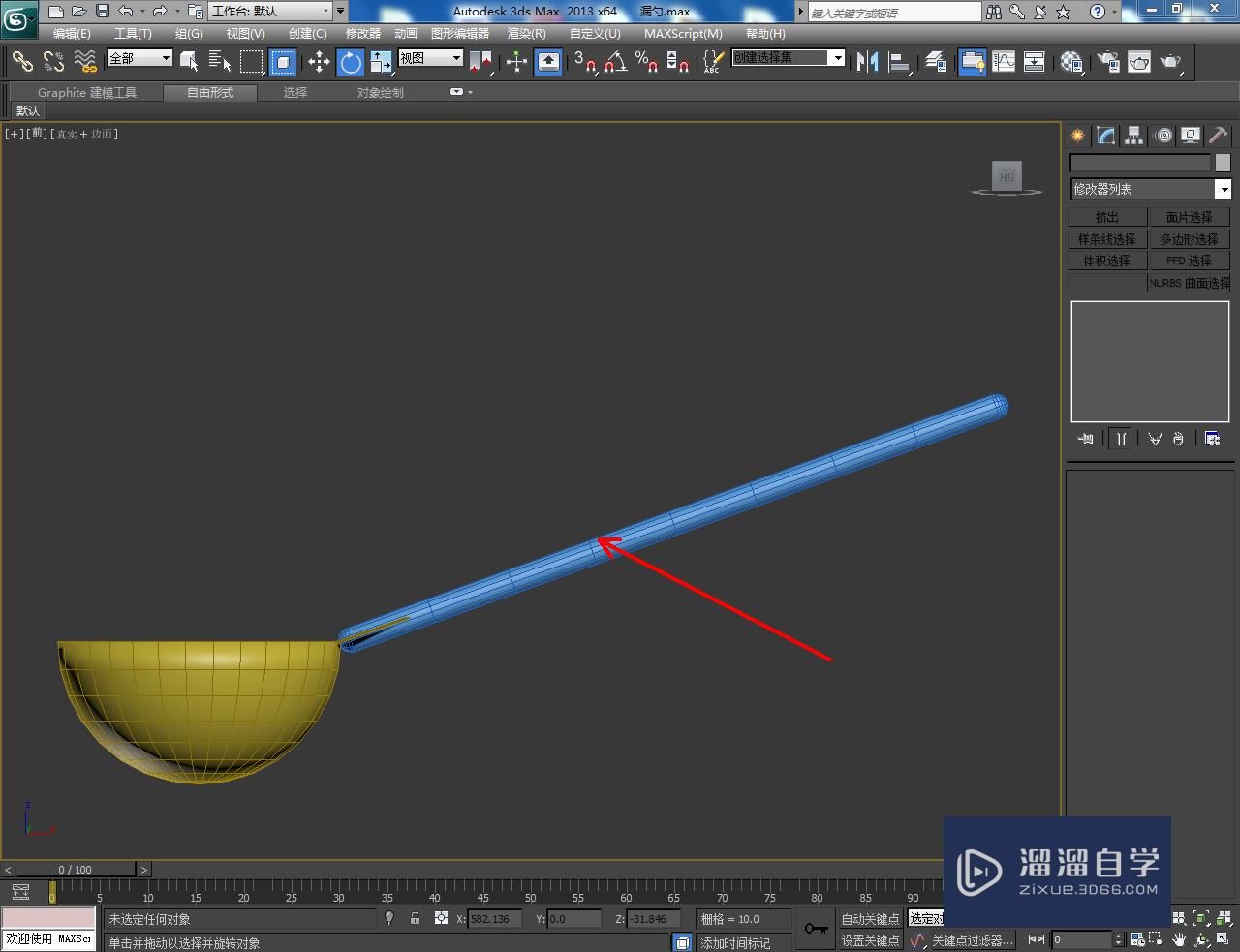Toggle Window/Crossing selection mode
The width and height of the screenshot is (1240, 952).
click(x=282, y=62)
